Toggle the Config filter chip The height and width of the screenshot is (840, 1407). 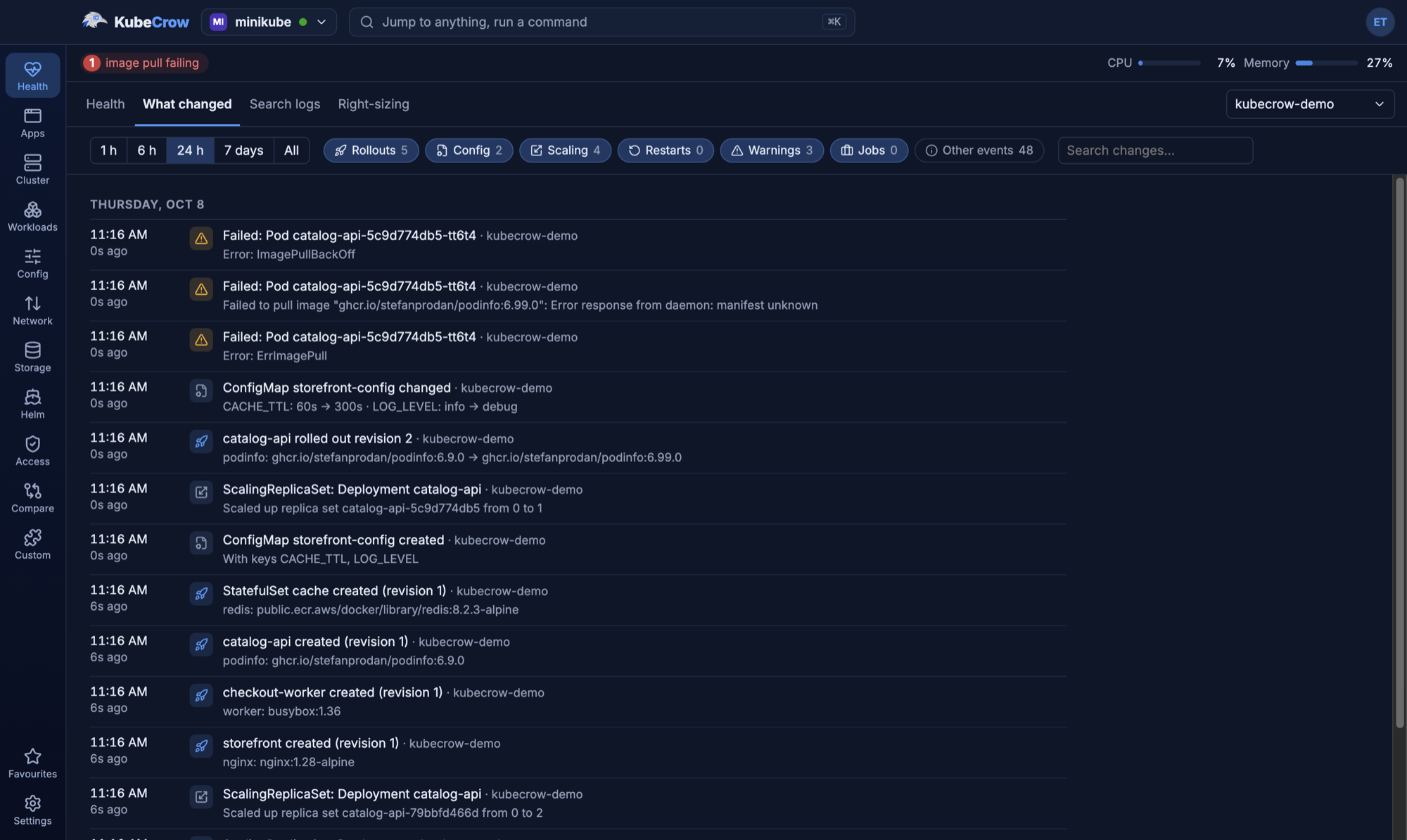point(469,151)
